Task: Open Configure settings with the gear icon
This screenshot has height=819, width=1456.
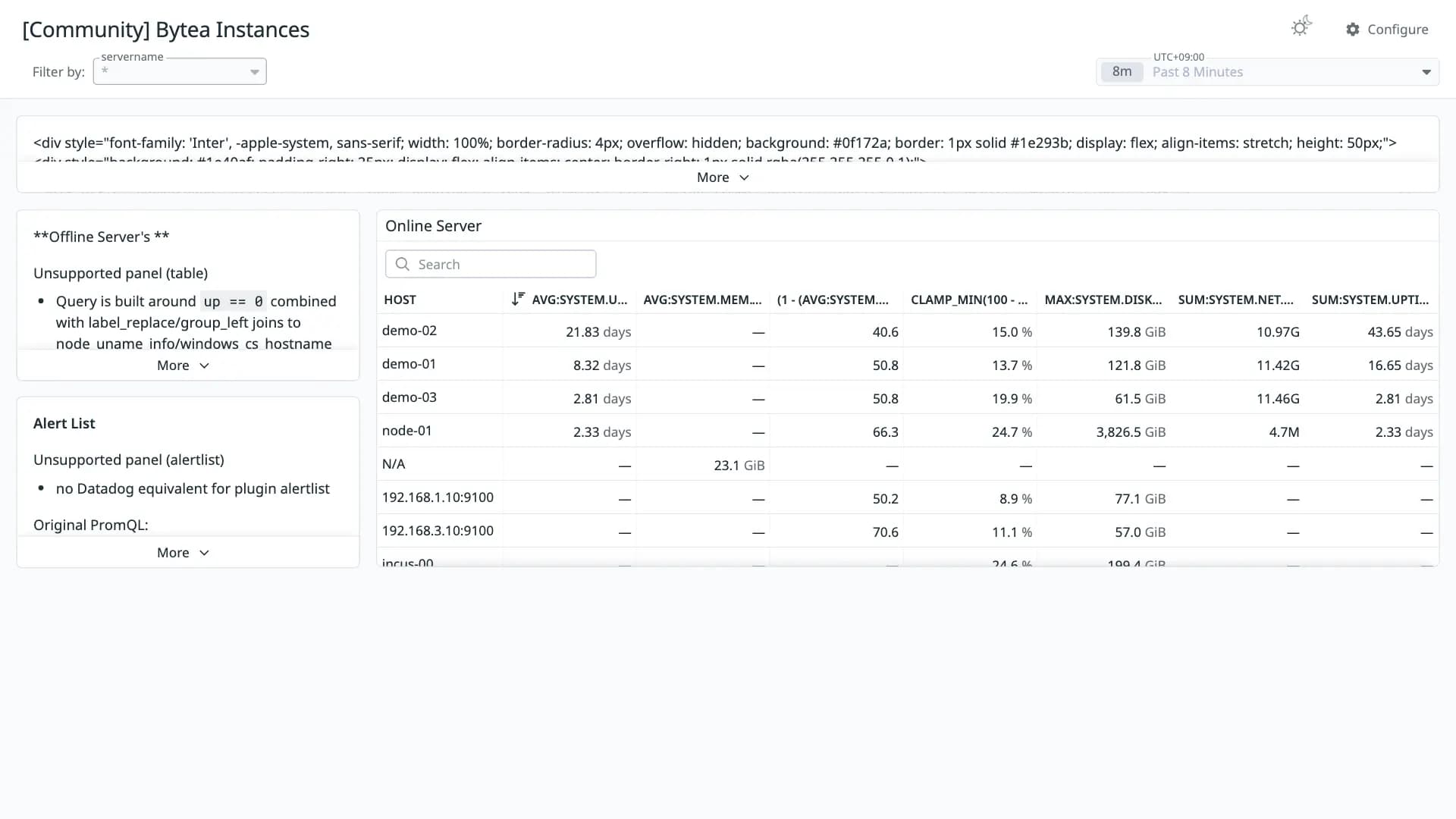Action: pyautogui.click(x=1387, y=29)
